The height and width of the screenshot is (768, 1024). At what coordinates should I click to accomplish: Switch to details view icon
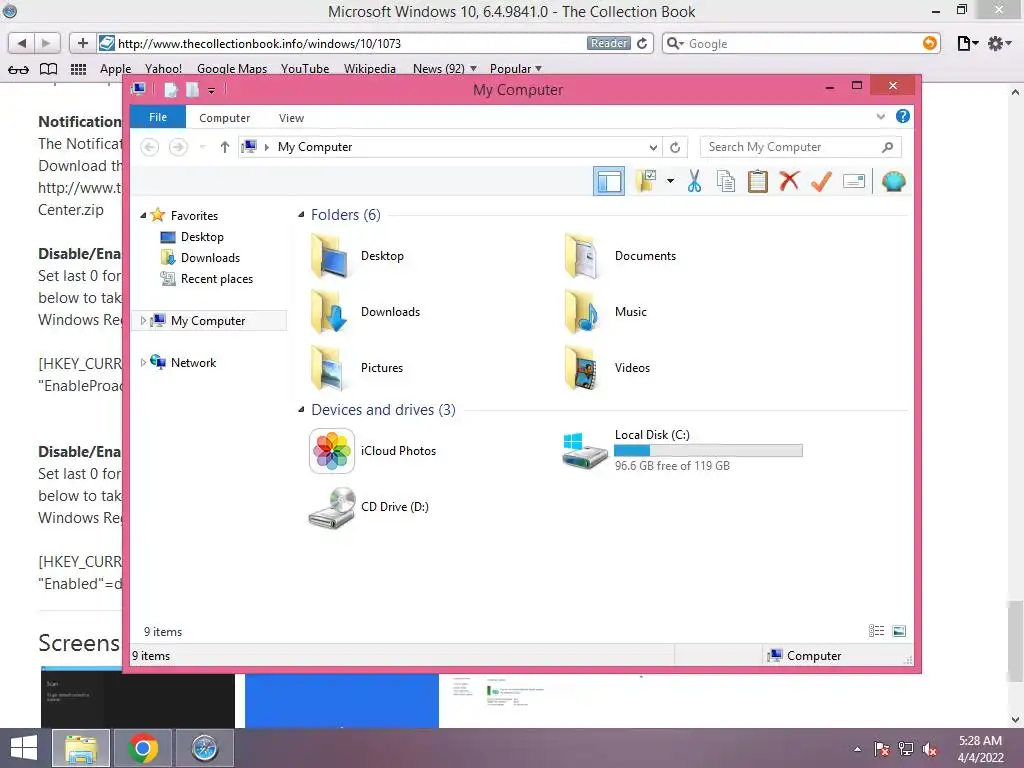876,631
